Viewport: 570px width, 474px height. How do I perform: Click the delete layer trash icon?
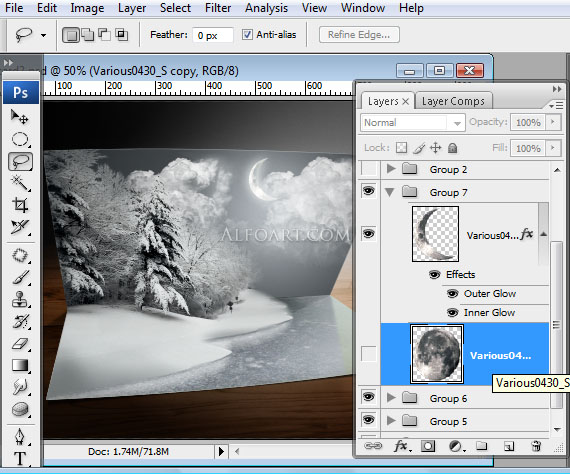[x=536, y=446]
